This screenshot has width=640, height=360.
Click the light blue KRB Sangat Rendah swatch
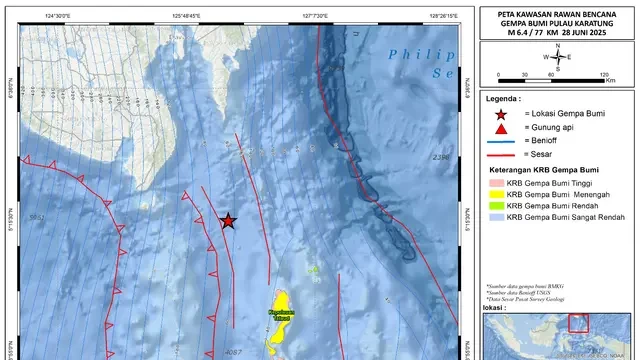click(497, 217)
